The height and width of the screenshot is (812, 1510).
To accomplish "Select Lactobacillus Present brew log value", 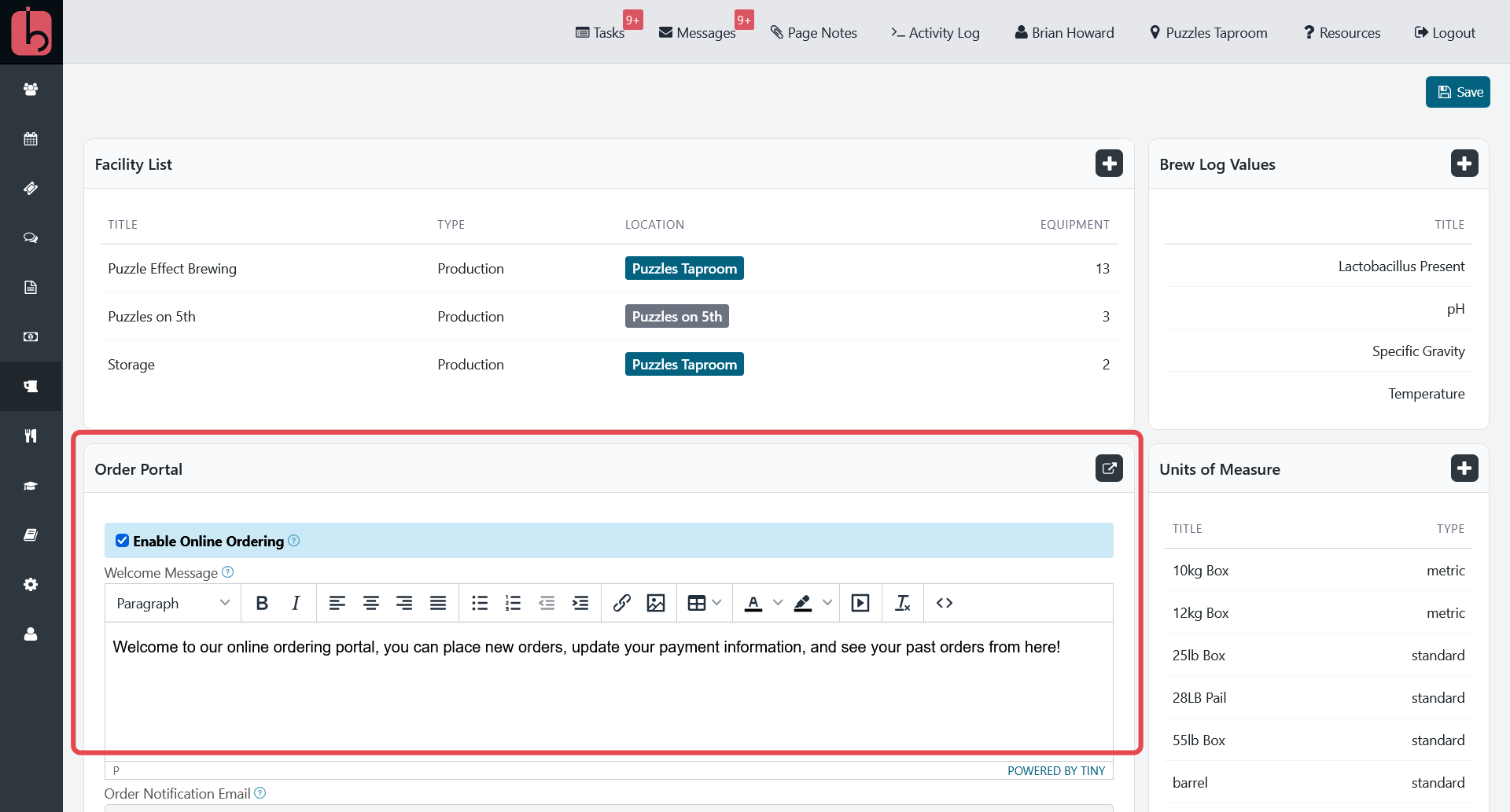I will 1401,266.
